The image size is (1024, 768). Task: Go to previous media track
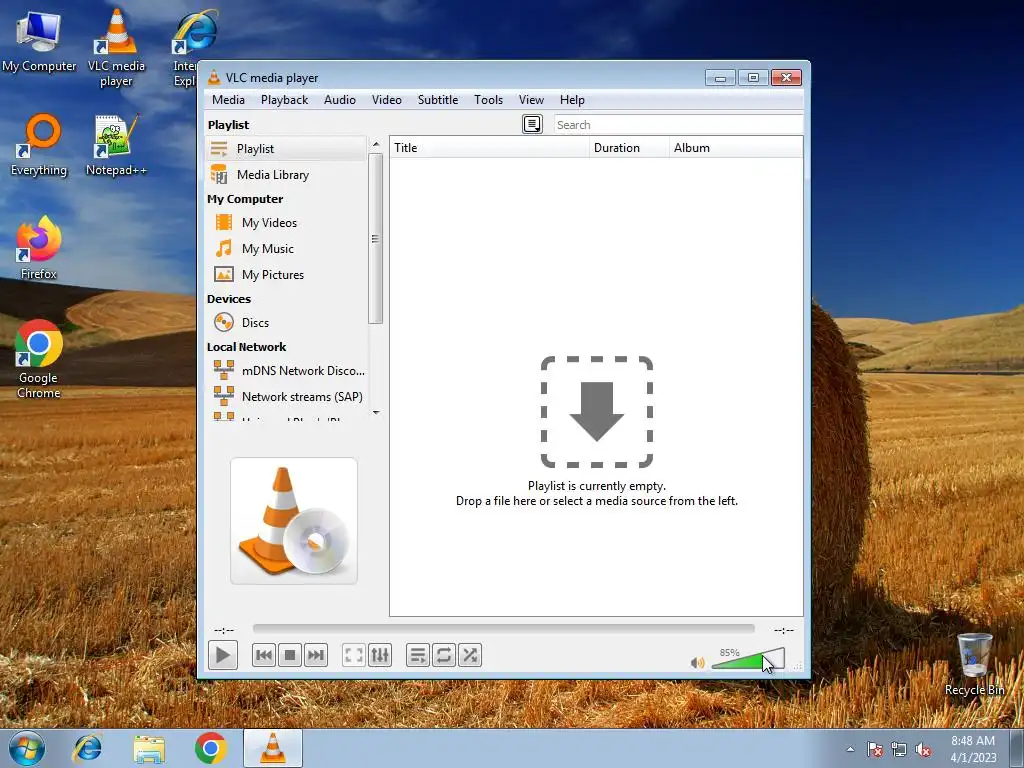264,655
